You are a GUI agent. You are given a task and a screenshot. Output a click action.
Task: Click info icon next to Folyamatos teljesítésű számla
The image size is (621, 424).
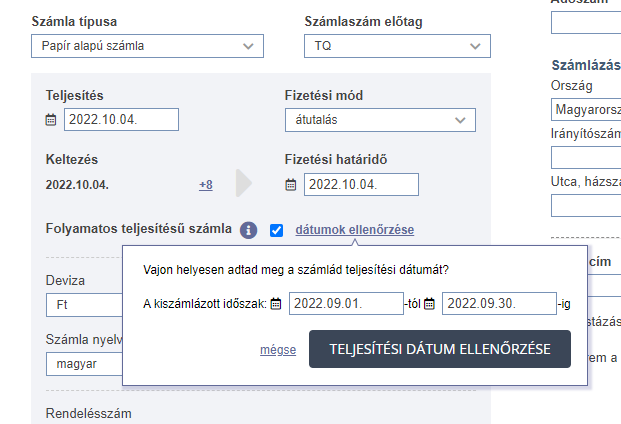click(x=248, y=230)
